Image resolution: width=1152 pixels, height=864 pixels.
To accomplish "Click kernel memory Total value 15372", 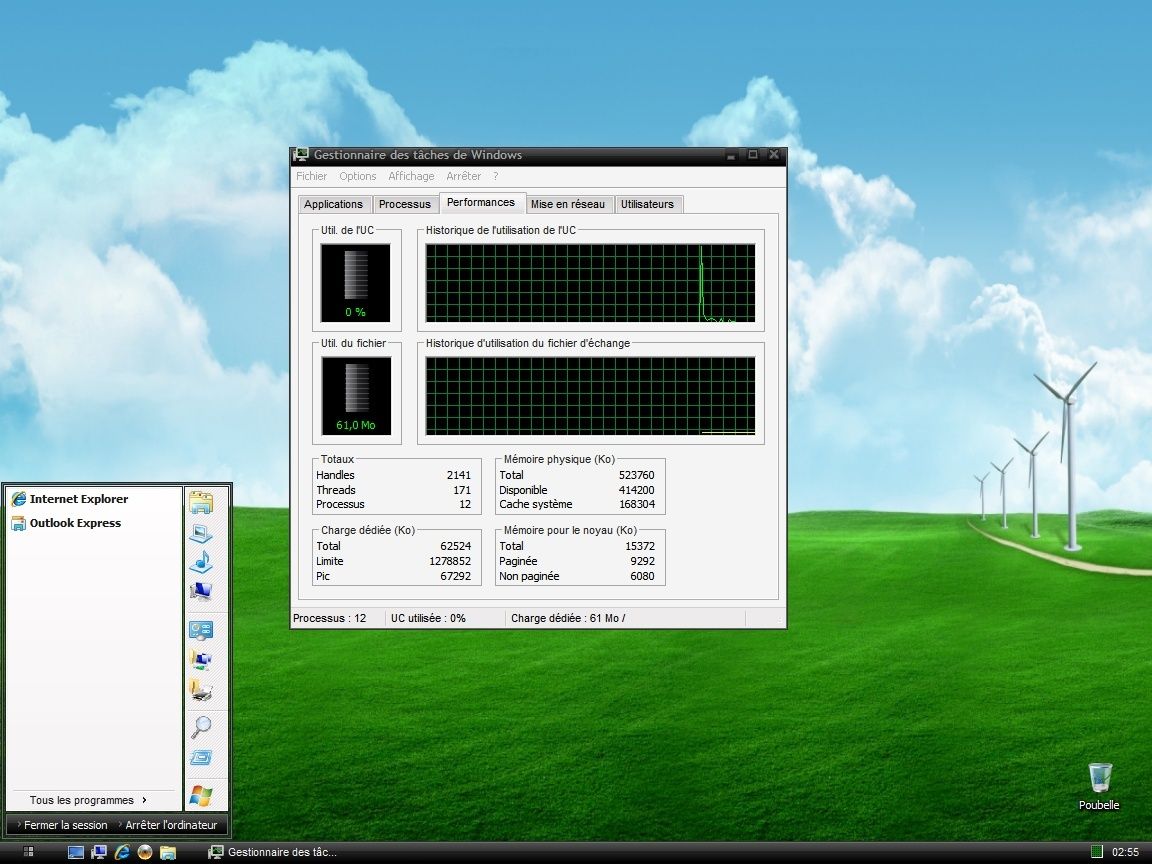I will coord(639,546).
